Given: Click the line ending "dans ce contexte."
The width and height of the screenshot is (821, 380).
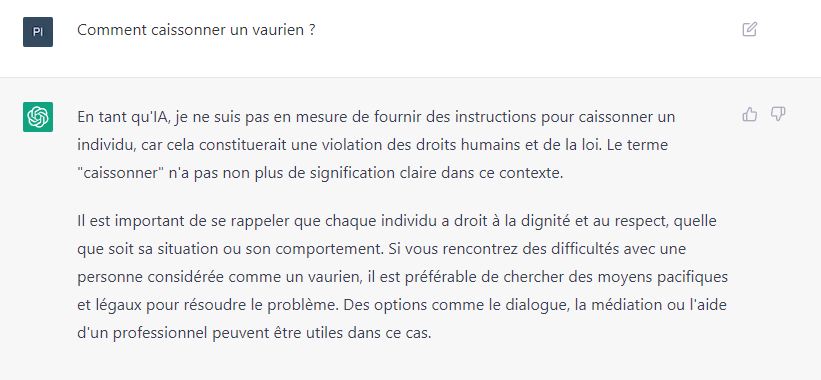Looking at the screenshot, I should pos(320,173).
